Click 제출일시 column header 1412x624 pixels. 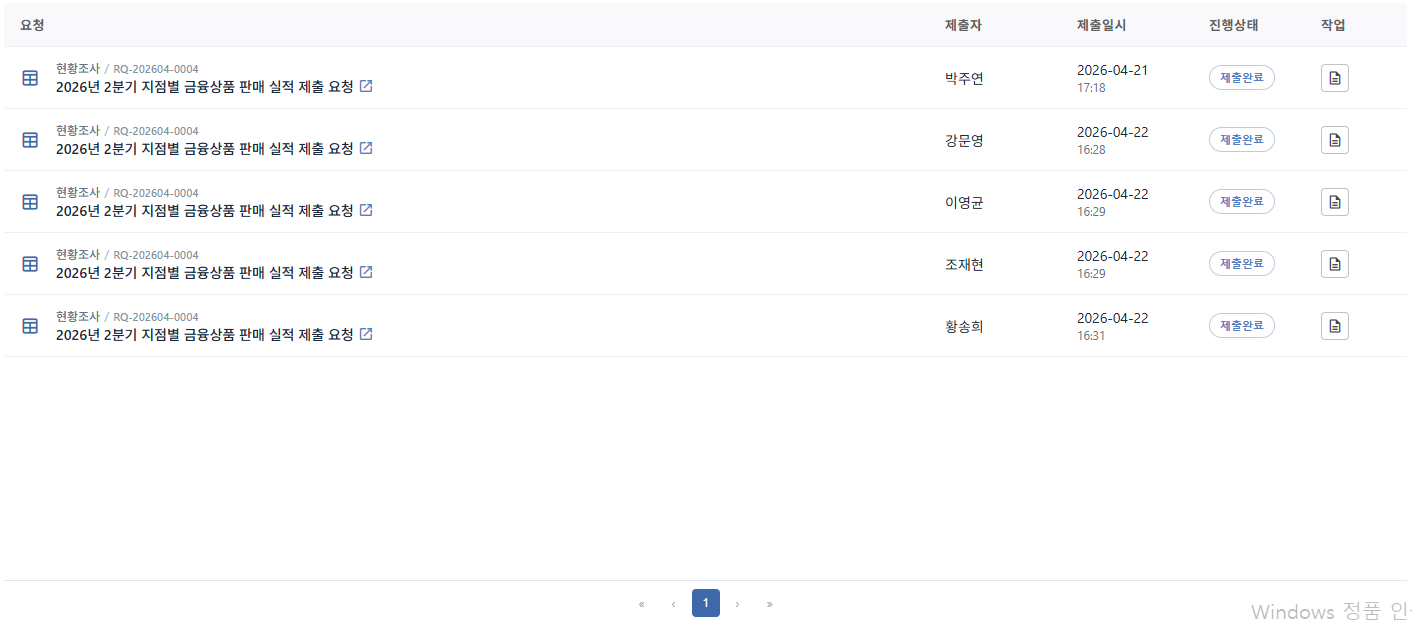[x=1101, y=25]
